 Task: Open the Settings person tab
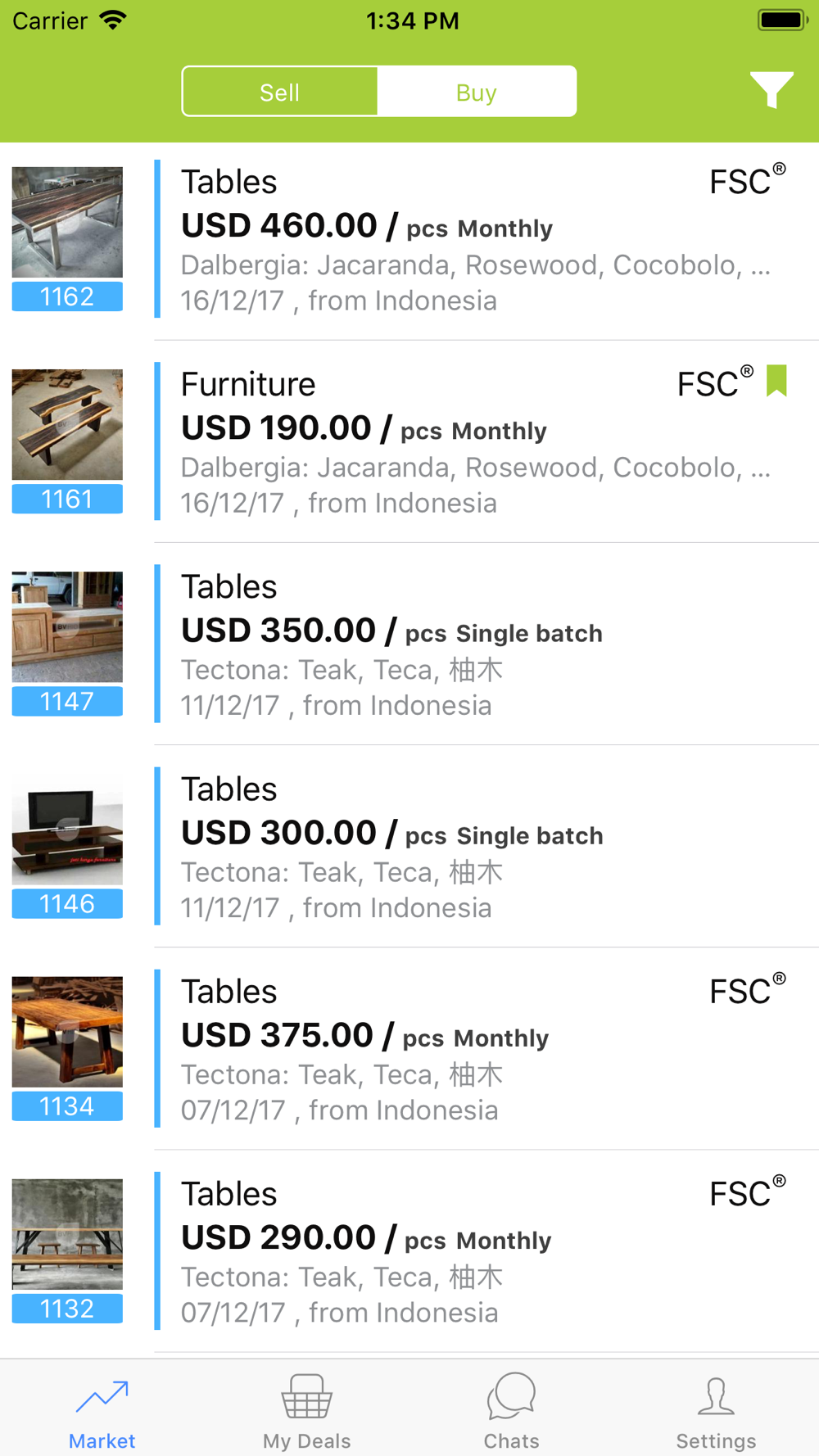point(716,1412)
